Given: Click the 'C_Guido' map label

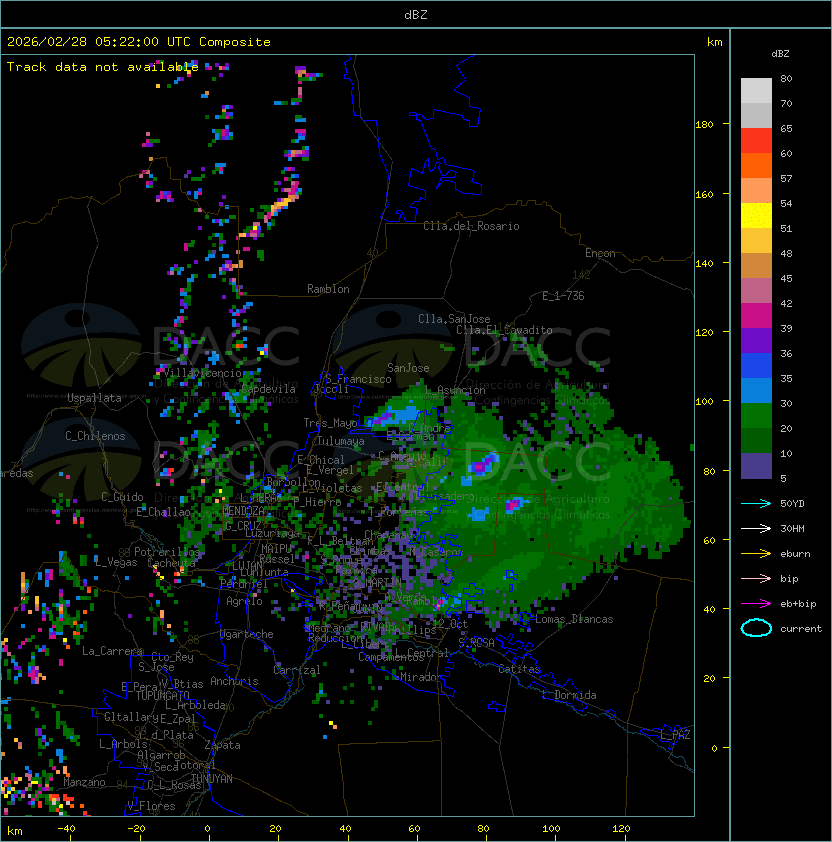Looking at the screenshot, I should coord(122,497).
